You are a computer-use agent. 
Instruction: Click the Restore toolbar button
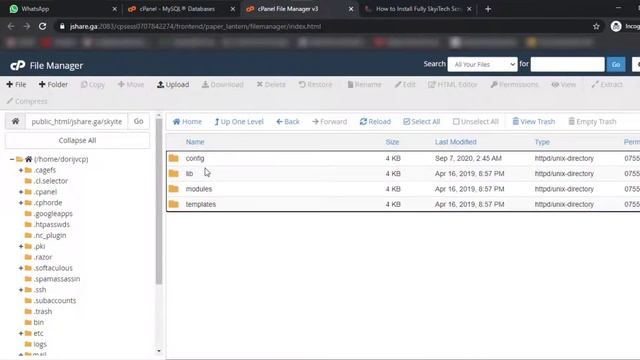pyautogui.click(x=315, y=84)
